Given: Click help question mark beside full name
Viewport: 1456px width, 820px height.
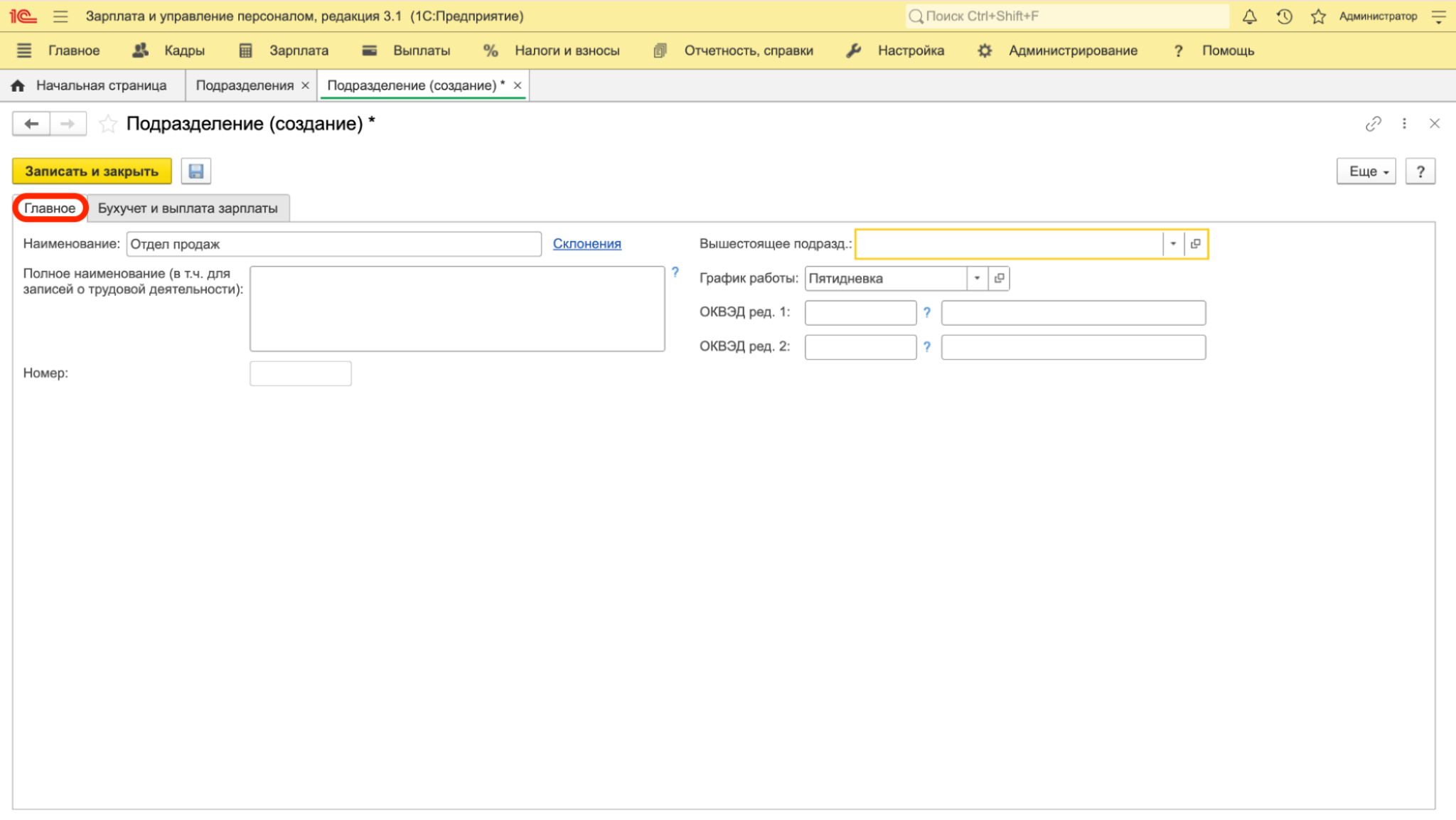Looking at the screenshot, I should coord(675,272).
